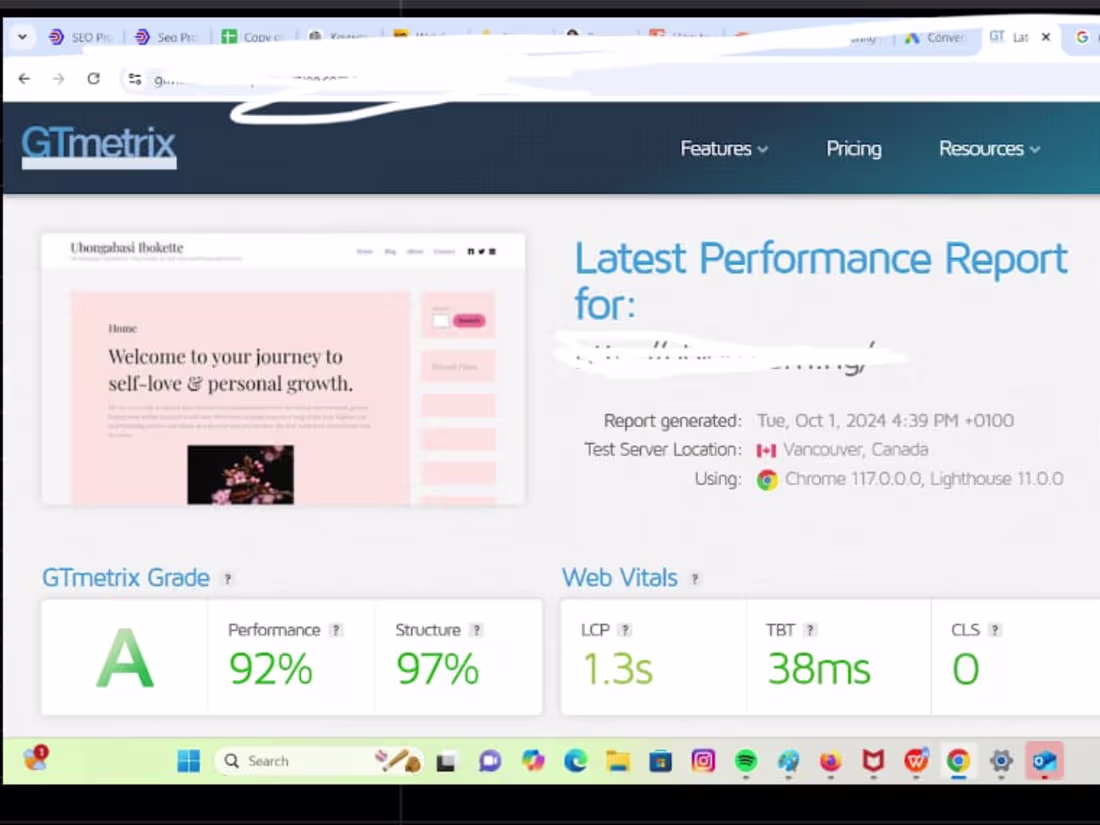The width and height of the screenshot is (1100, 825).
Task: Click the GTmetrix Grade help question mark
Action: tap(228, 579)
